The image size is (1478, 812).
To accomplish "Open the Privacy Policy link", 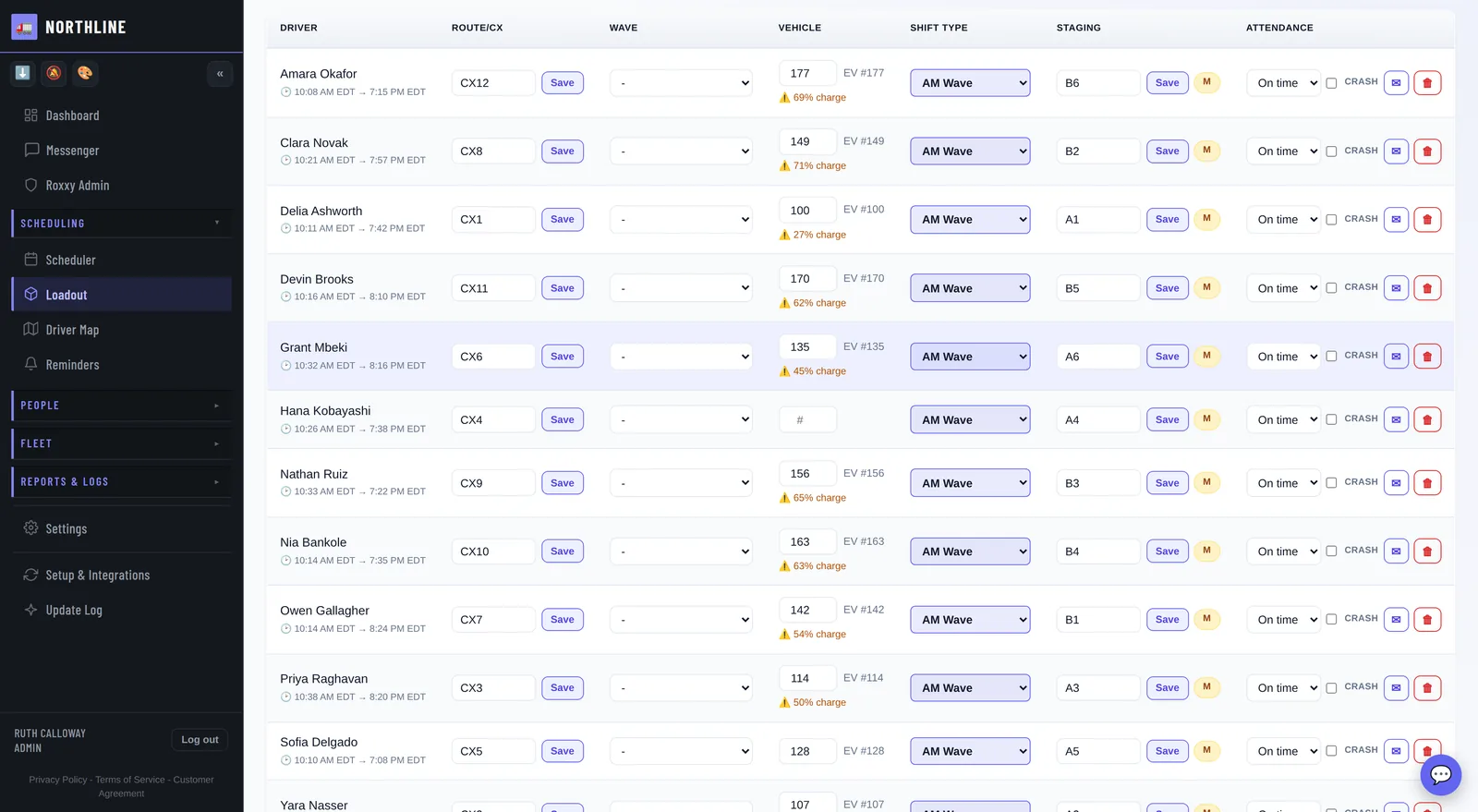I will [x=58, y=780].
